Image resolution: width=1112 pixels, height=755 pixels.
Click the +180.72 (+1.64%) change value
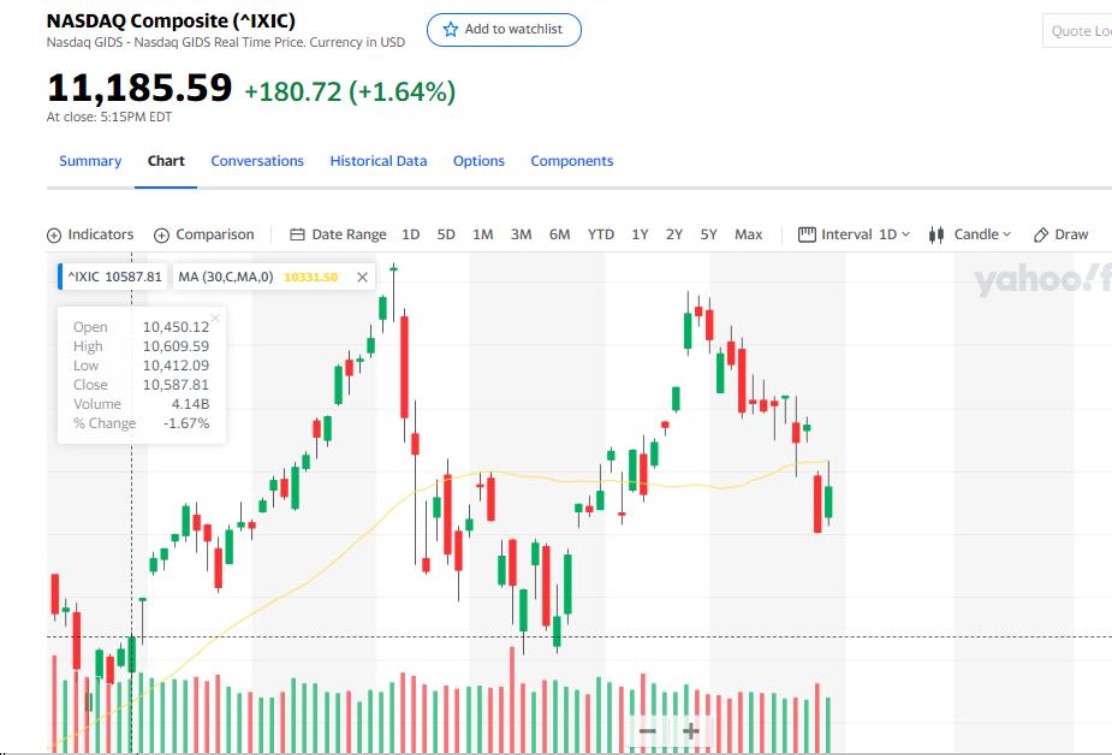(350, 92)
